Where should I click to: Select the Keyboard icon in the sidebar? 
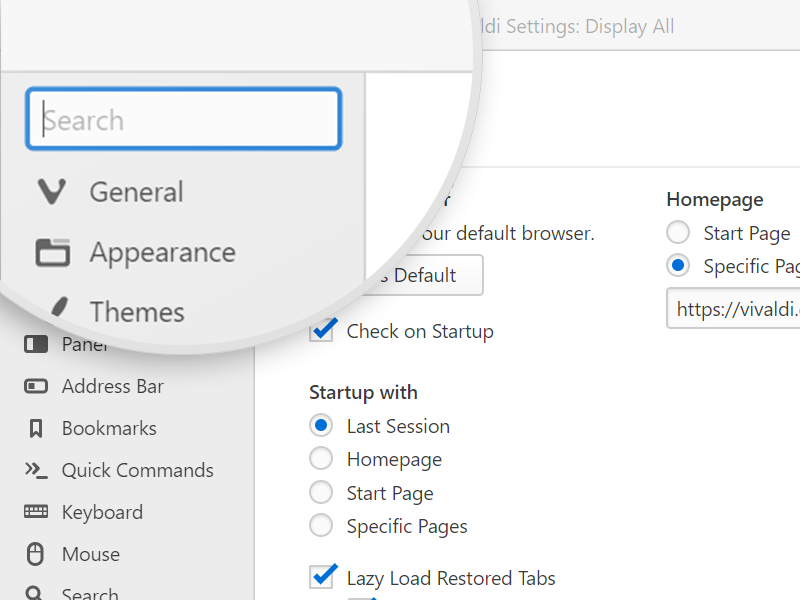pos(36,512)
